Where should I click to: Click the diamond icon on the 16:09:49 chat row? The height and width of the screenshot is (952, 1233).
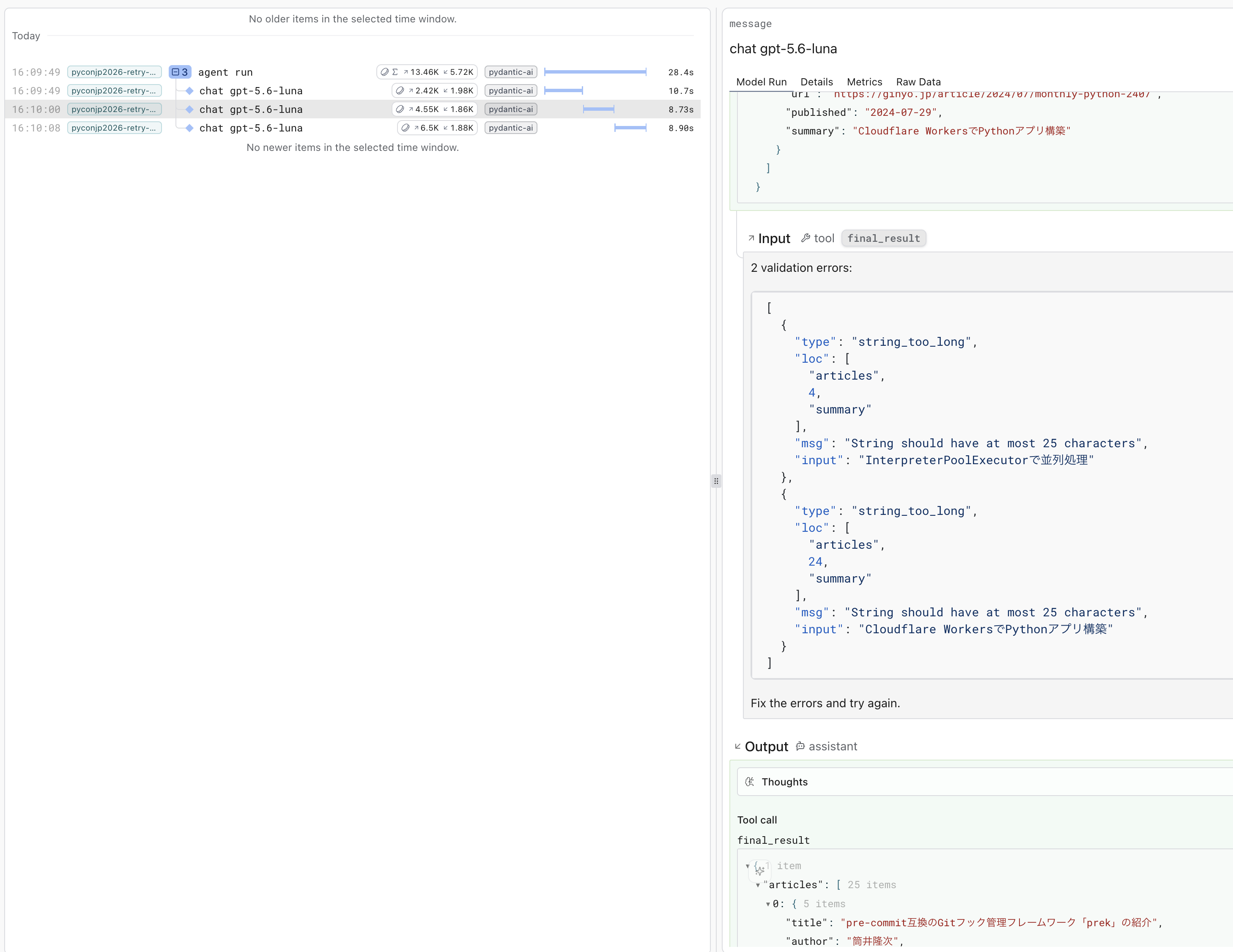[190, 91]
